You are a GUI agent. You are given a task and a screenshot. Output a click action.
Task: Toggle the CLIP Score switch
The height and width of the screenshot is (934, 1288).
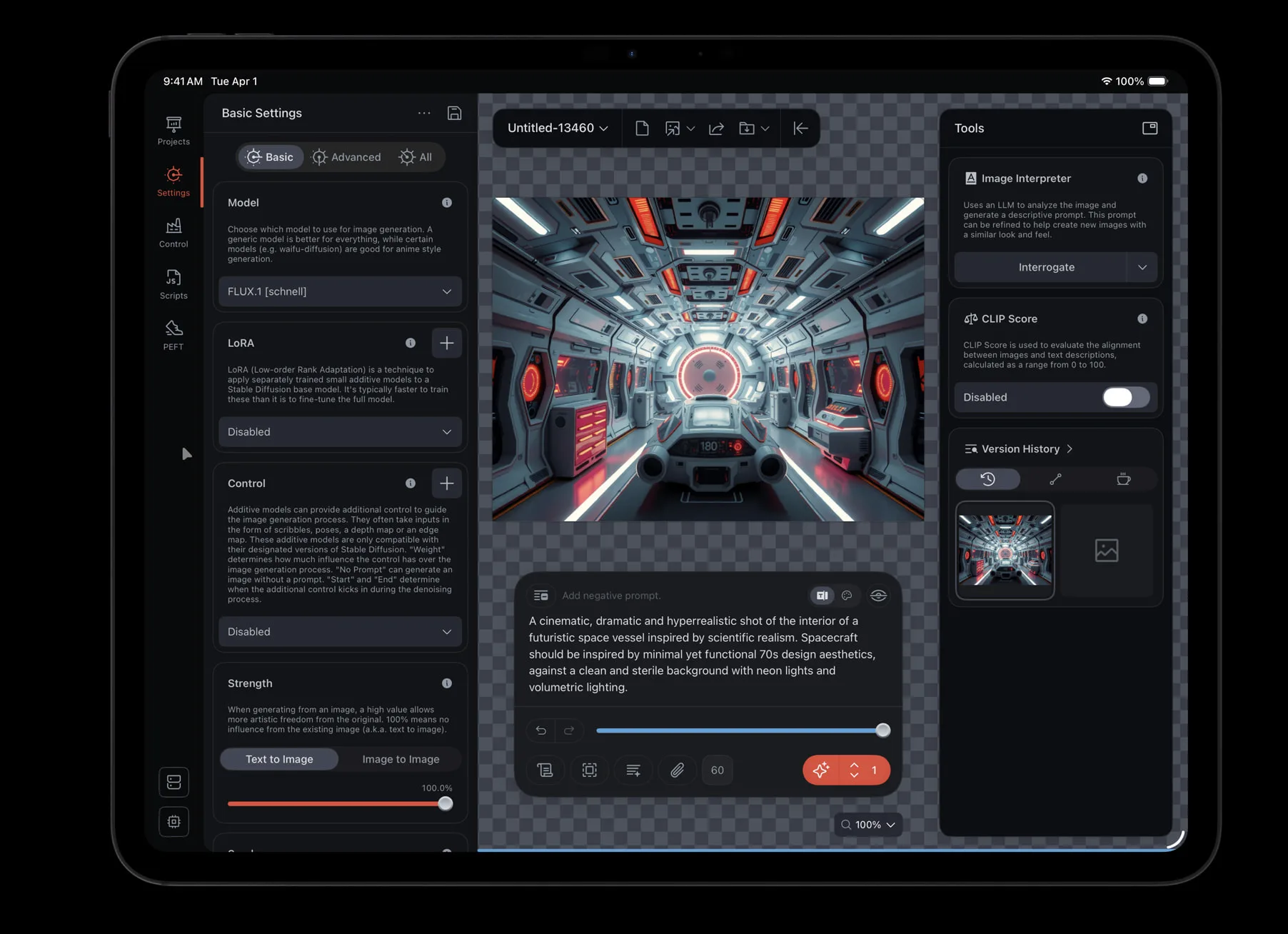(1125, 398)
